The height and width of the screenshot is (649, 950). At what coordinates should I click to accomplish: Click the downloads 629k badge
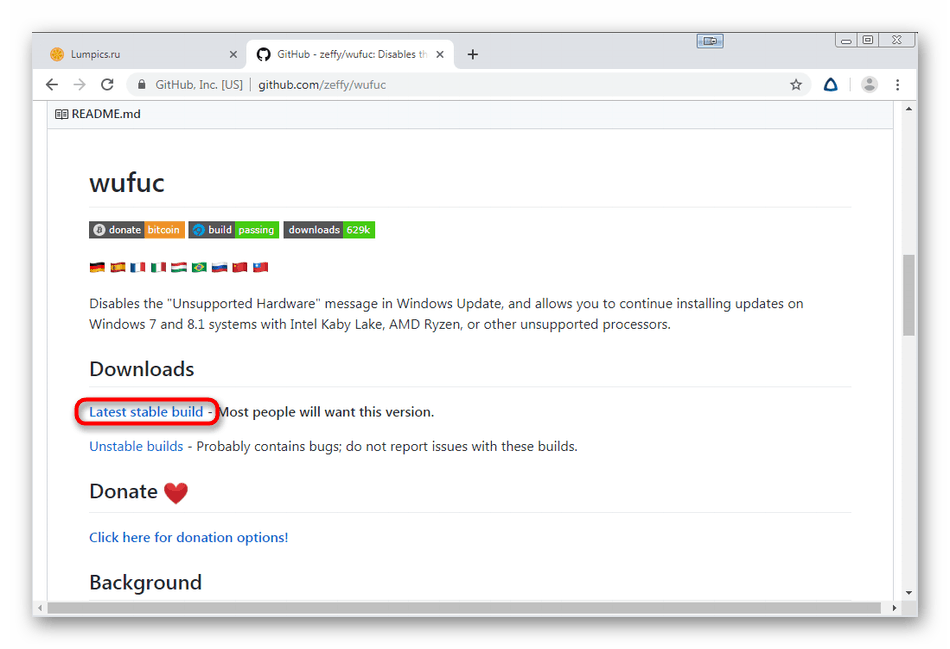[x=329, y=230]
